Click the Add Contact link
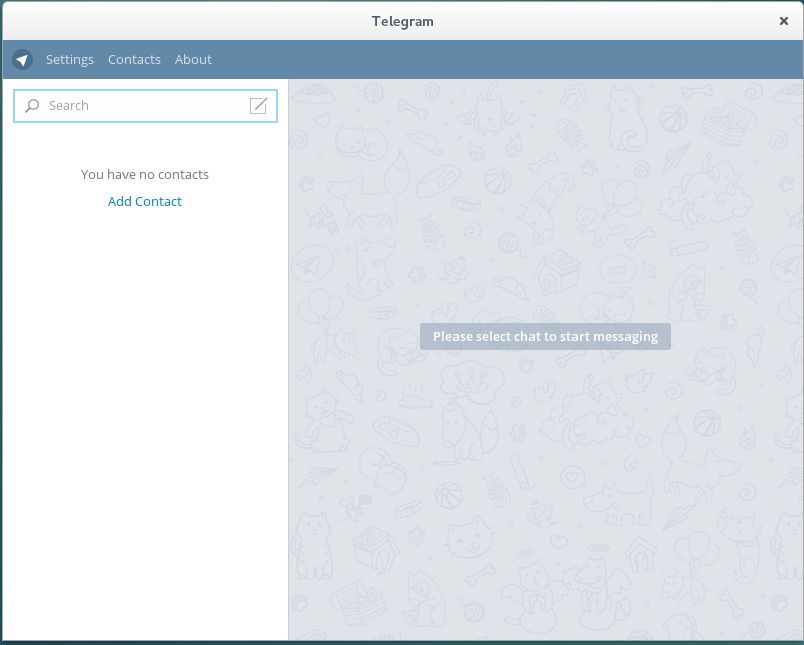804x645 pixels. [x=145, y=201]
